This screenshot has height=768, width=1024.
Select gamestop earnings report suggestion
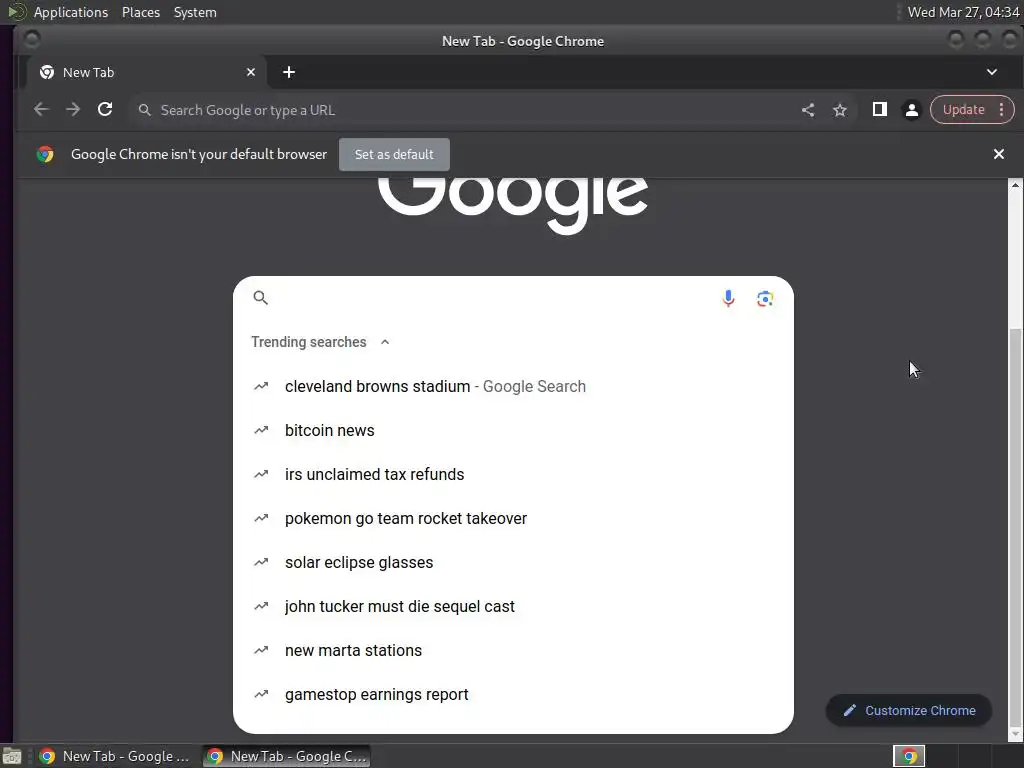point(513,695)
